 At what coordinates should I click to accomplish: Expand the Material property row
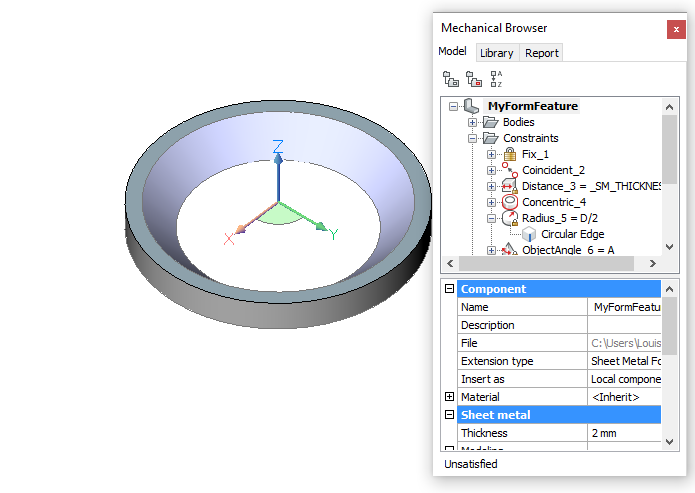click(449, 397)
